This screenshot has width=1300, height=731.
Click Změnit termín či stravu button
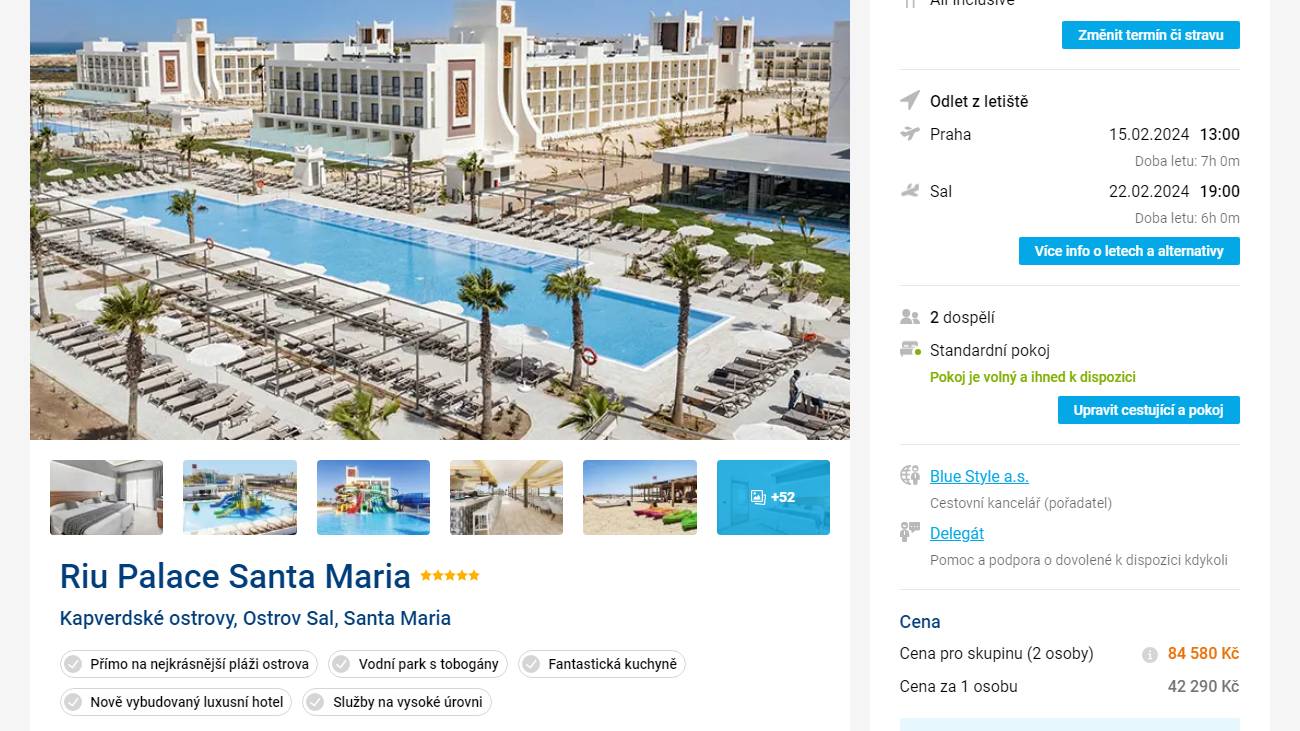[x=1151, y=35]
